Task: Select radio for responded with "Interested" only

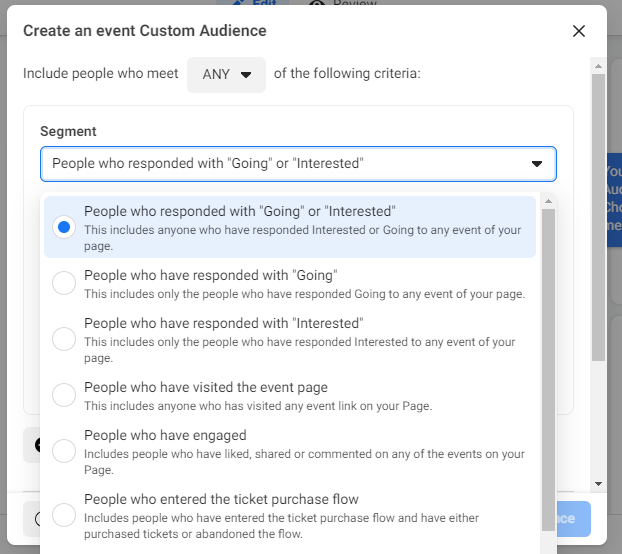Action: 64,339
